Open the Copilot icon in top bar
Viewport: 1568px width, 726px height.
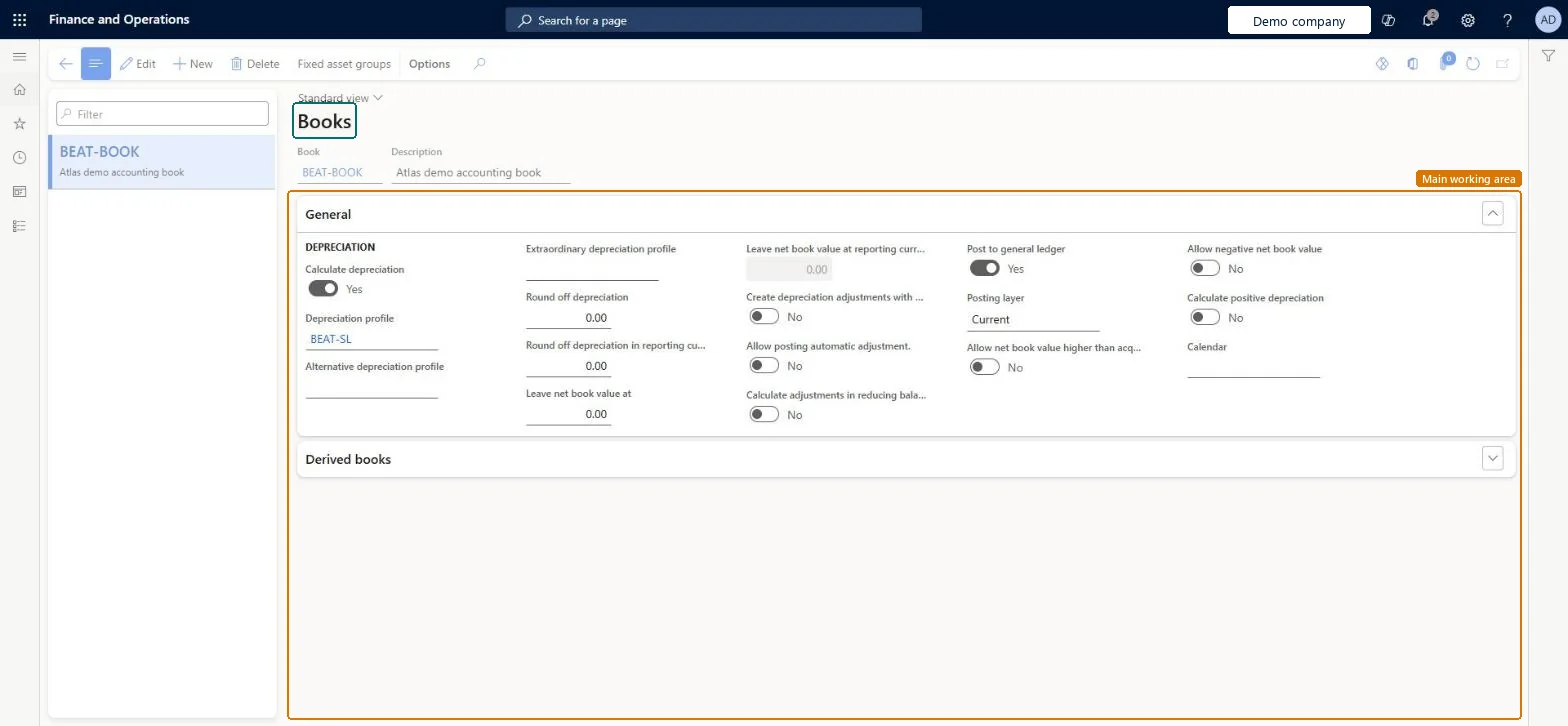click(1388, 20)
